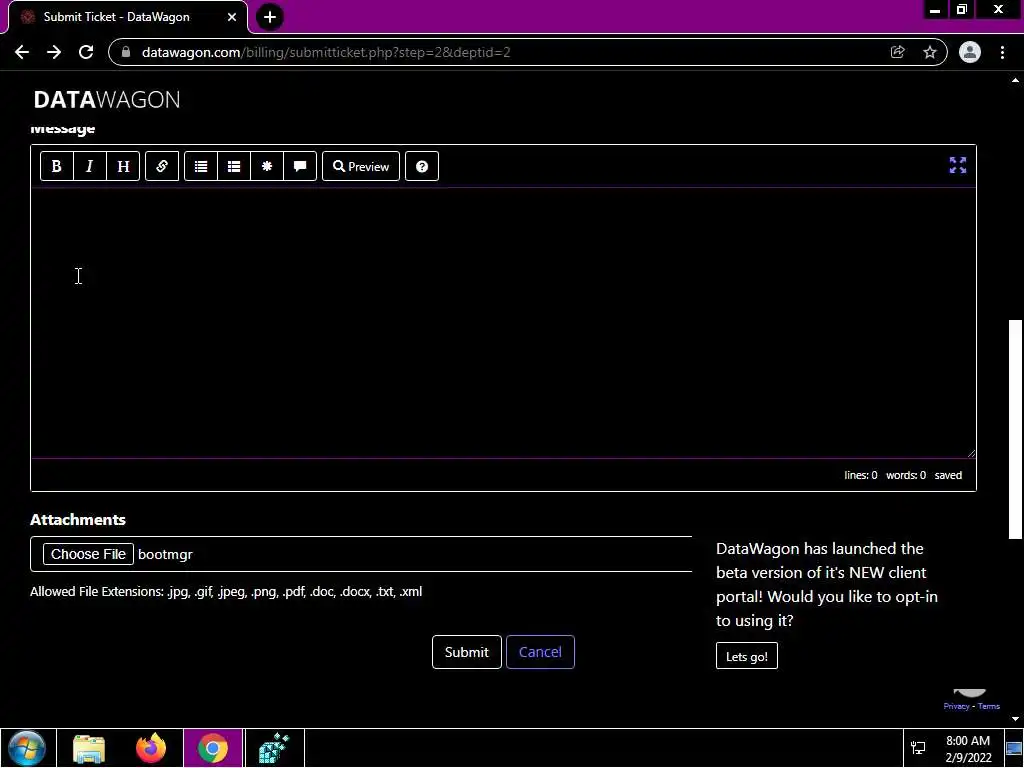Open the Chrome profile avatar menu

(x=970, y=52)
